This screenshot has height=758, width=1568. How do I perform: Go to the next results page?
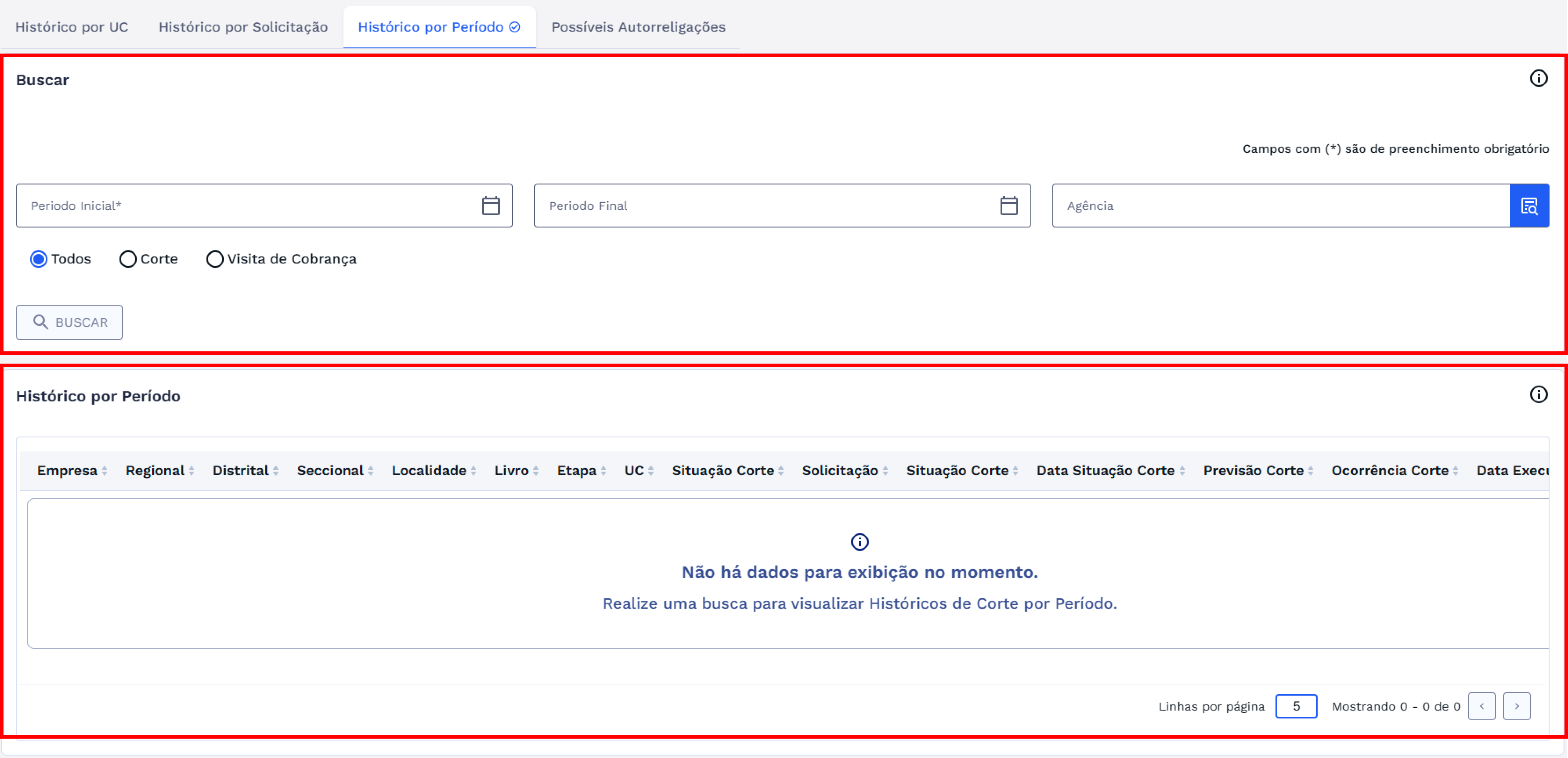point(1516,706)
